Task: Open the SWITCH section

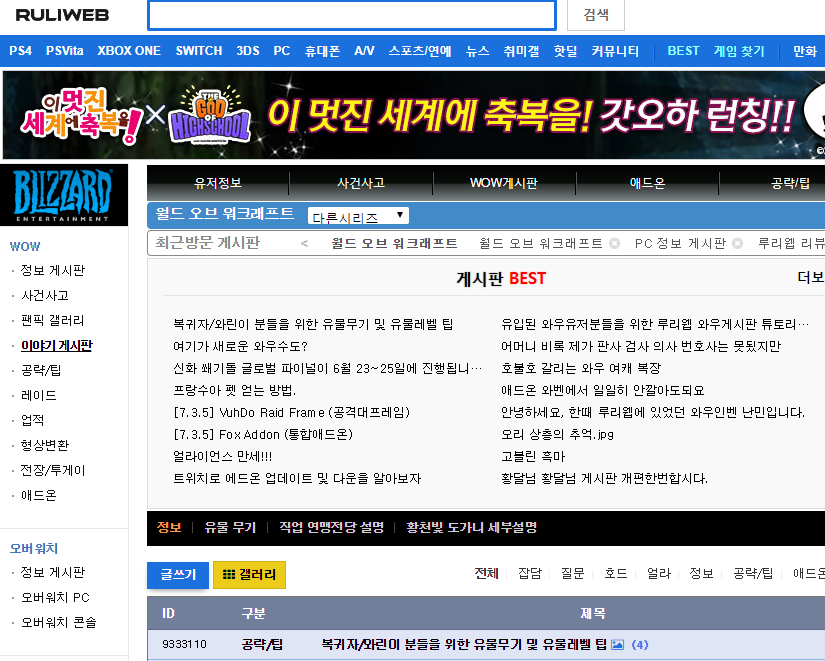Action: click(x=199, y=51)
